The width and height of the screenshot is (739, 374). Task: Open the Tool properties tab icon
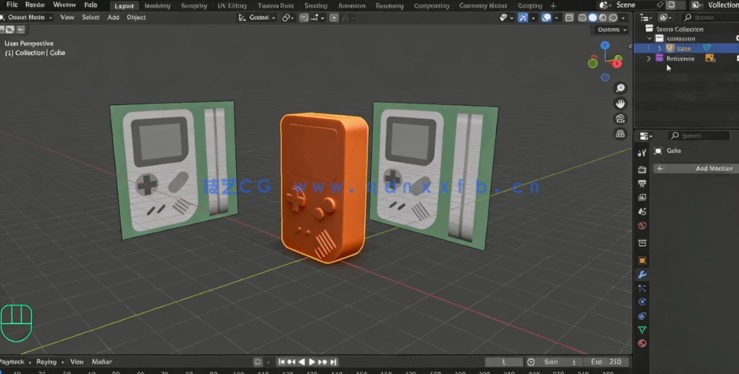pos(642,153)
